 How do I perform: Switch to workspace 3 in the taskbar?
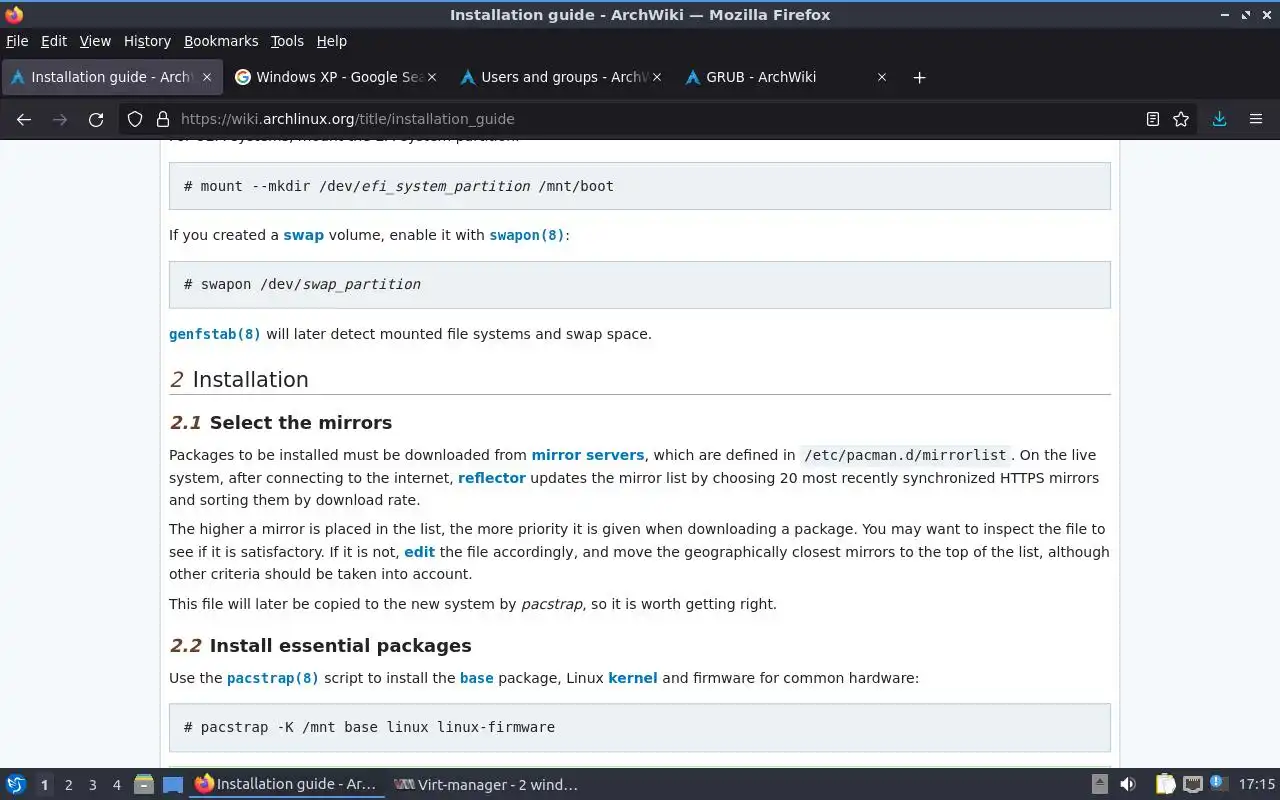pyautogui.click(x=92, y=785)
